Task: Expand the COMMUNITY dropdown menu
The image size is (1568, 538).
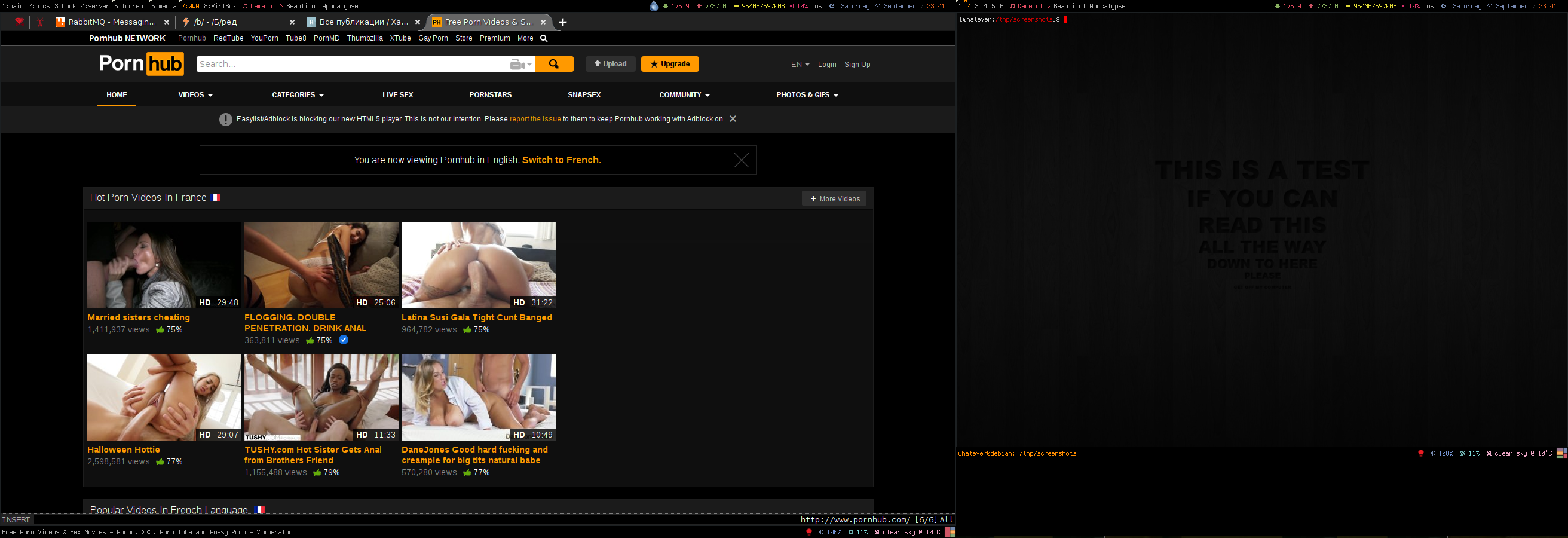Action: click(684, 95)
